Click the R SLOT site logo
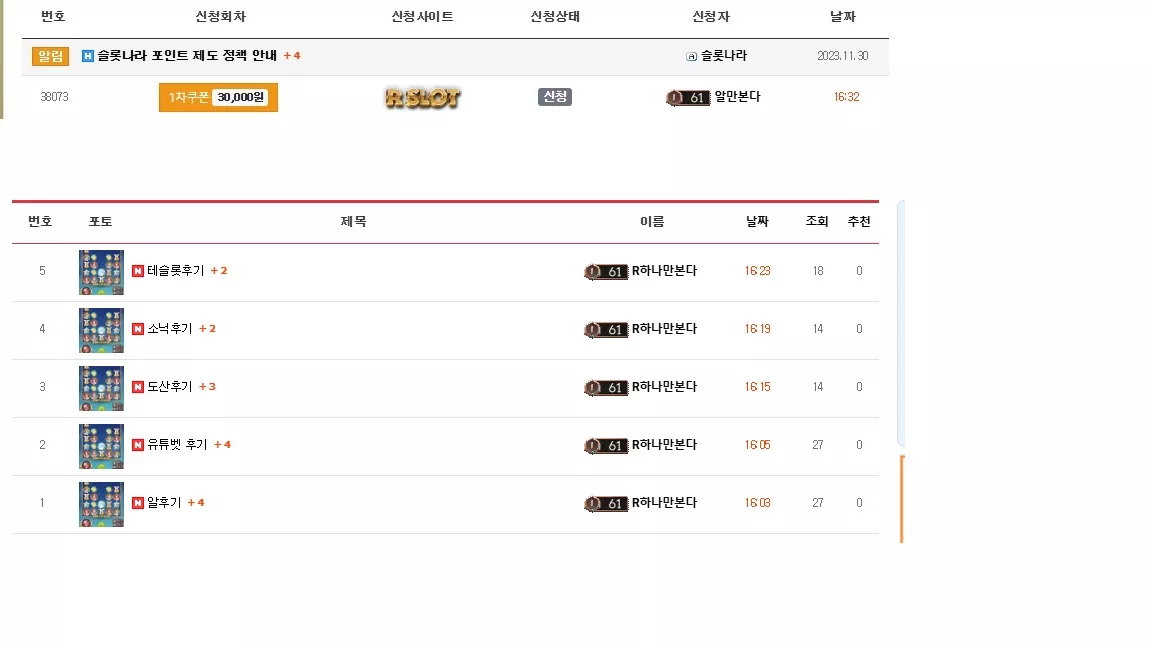 click(x=422, y=97)
